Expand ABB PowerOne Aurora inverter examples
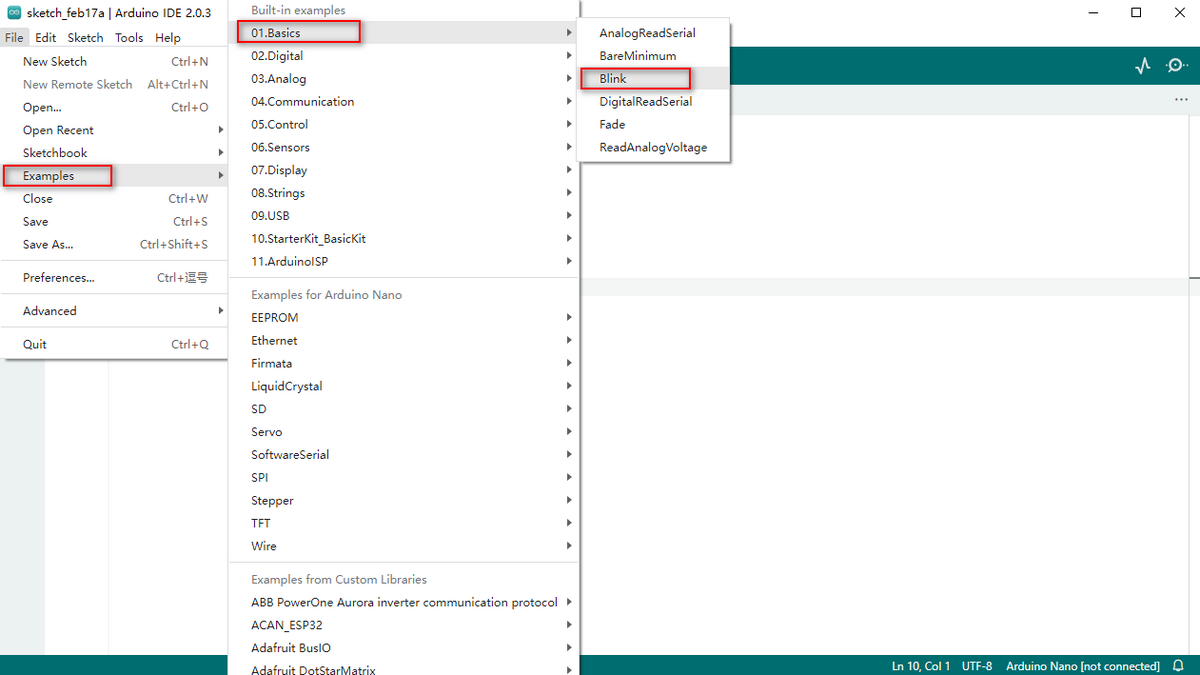This screenshot has height=675, width=1200. [404, 602]
